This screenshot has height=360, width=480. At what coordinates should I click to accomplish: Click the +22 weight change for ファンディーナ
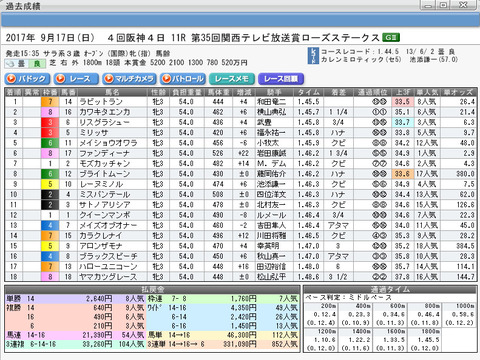point(243,153)
